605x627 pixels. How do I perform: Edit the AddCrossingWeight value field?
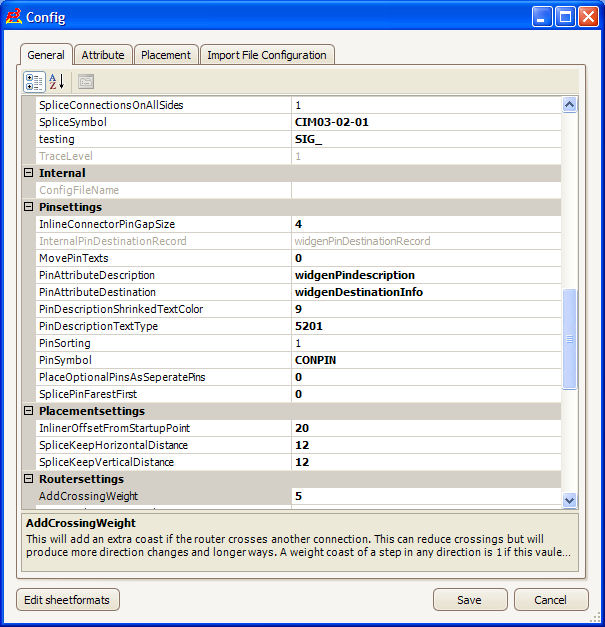pos(425,496)
